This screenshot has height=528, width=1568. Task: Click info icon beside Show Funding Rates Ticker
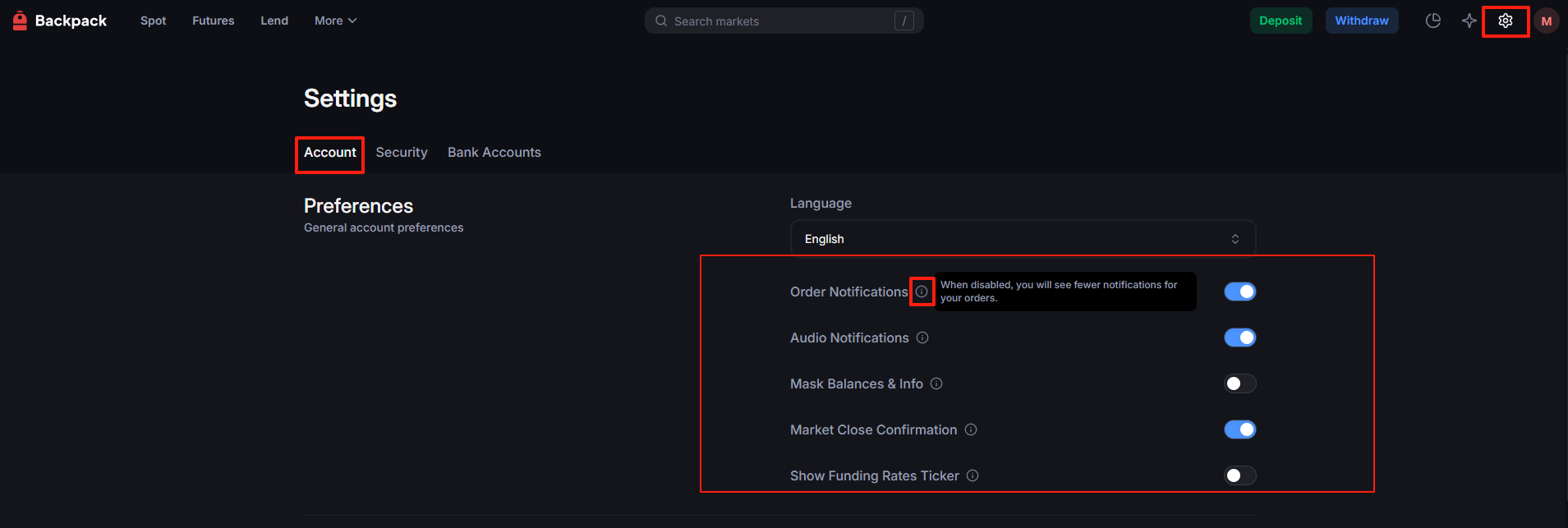point(973,475)
